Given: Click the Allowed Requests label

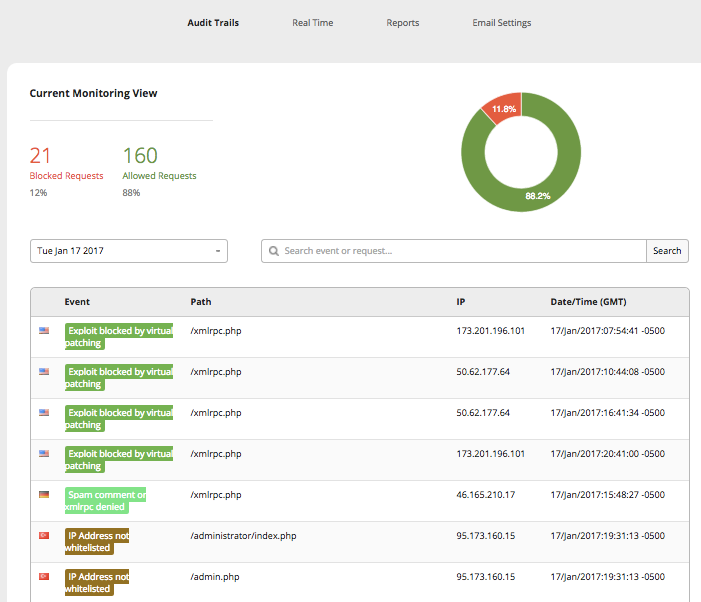Looking at the screenshot, I should click(x=159, y=176).
